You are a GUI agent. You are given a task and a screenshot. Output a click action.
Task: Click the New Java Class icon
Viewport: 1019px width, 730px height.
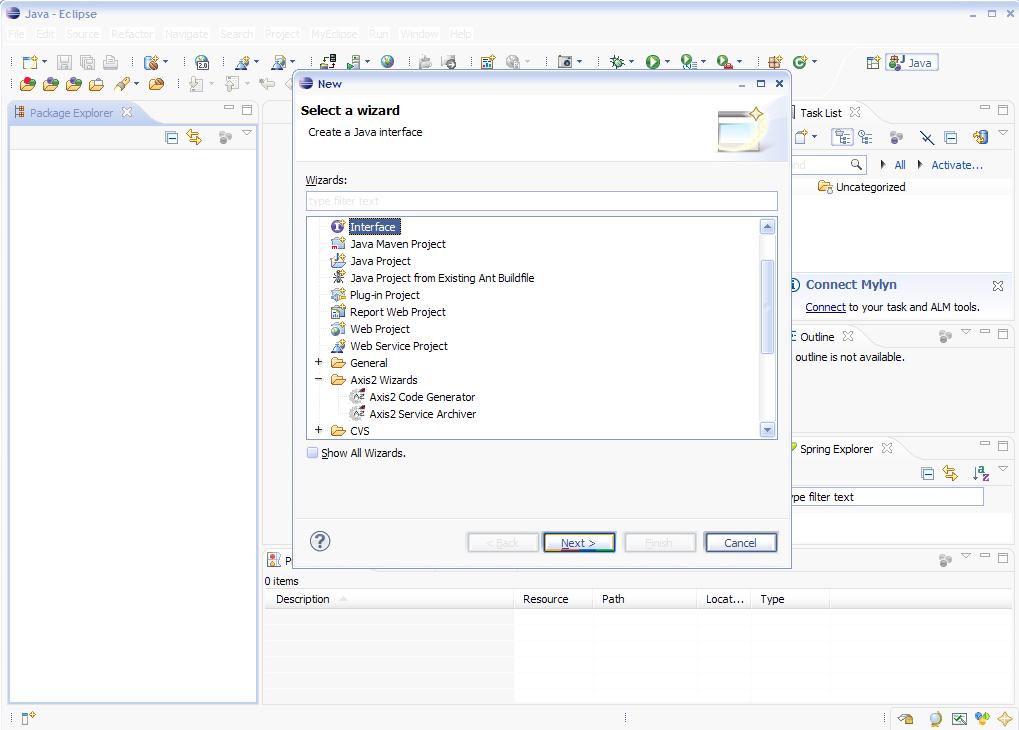(800, 62)
